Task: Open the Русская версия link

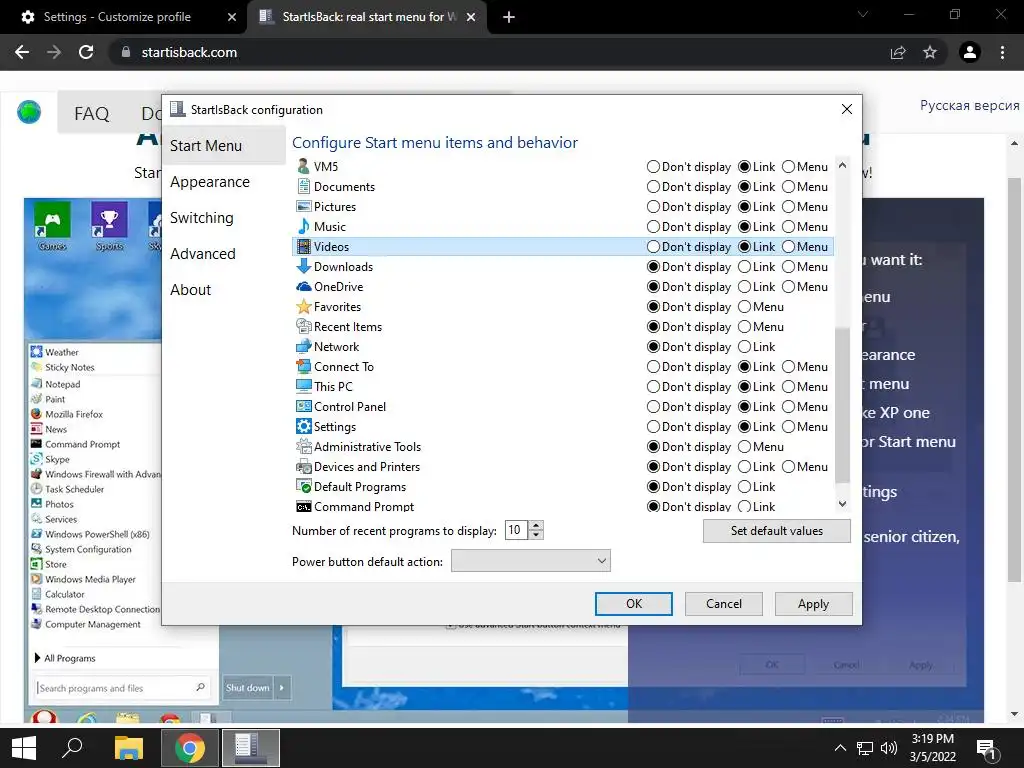Action: click(x=969, y=105)
